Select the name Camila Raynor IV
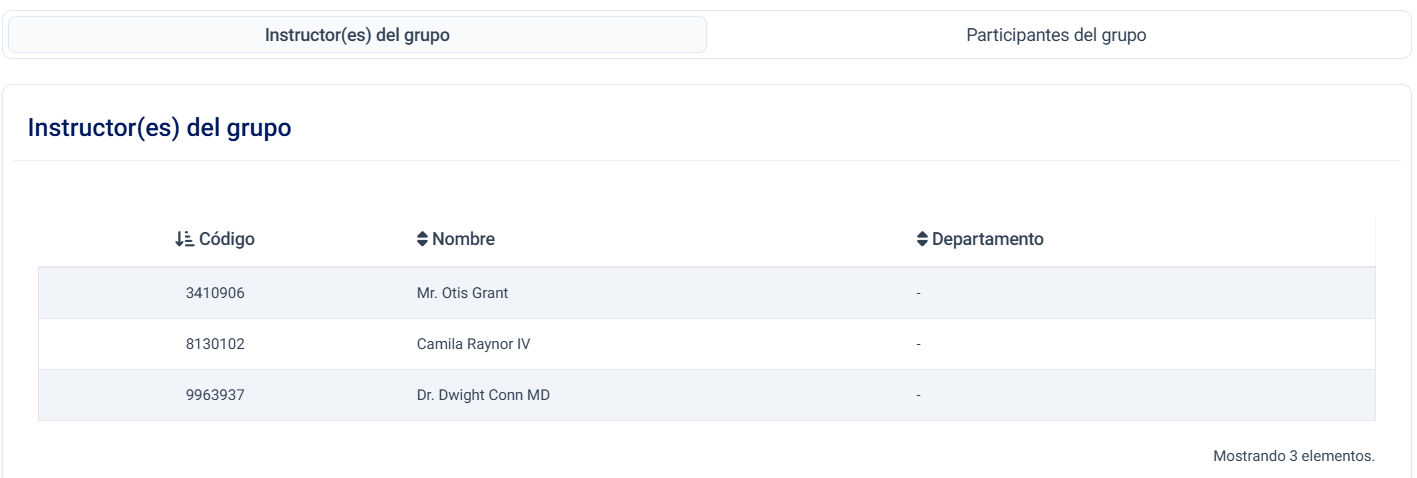The image size is (1417, 478). (473, 344)
